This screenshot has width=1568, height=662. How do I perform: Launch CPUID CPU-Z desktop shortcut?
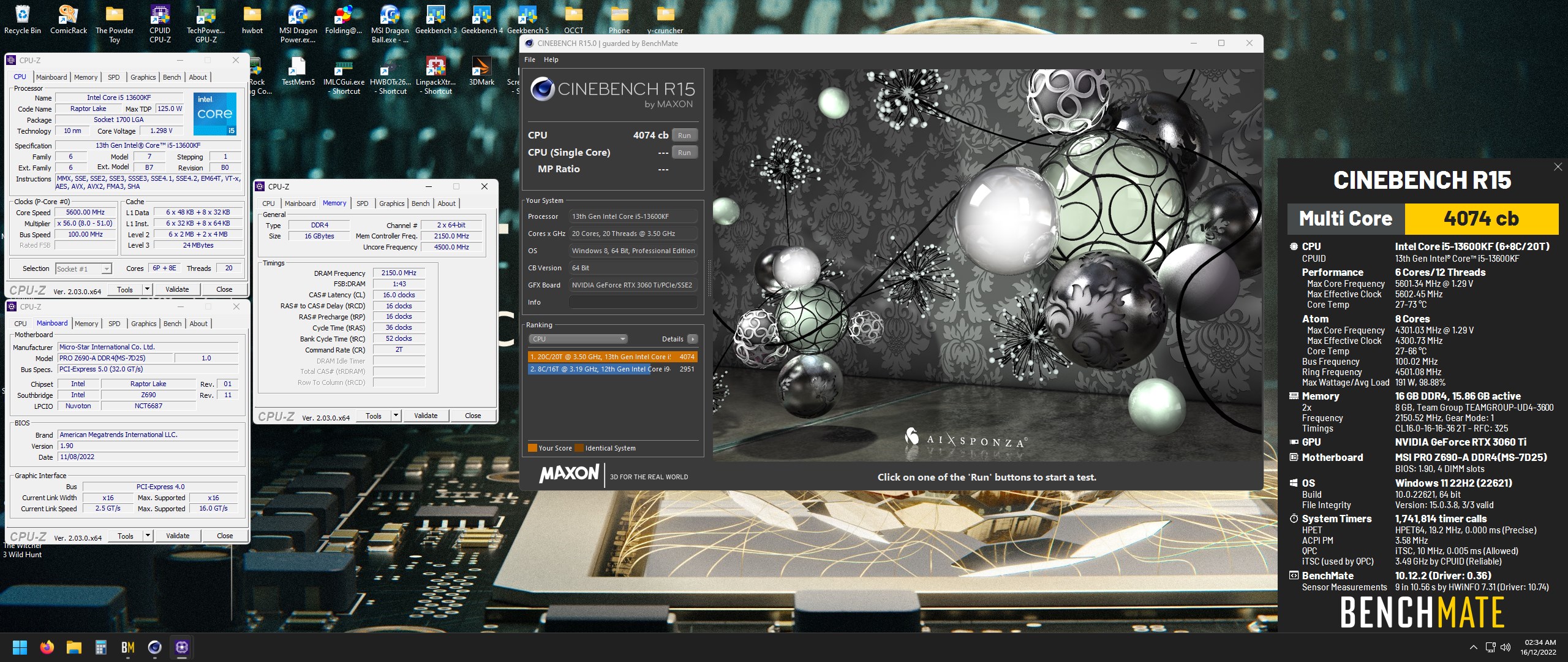coord(160,24)
